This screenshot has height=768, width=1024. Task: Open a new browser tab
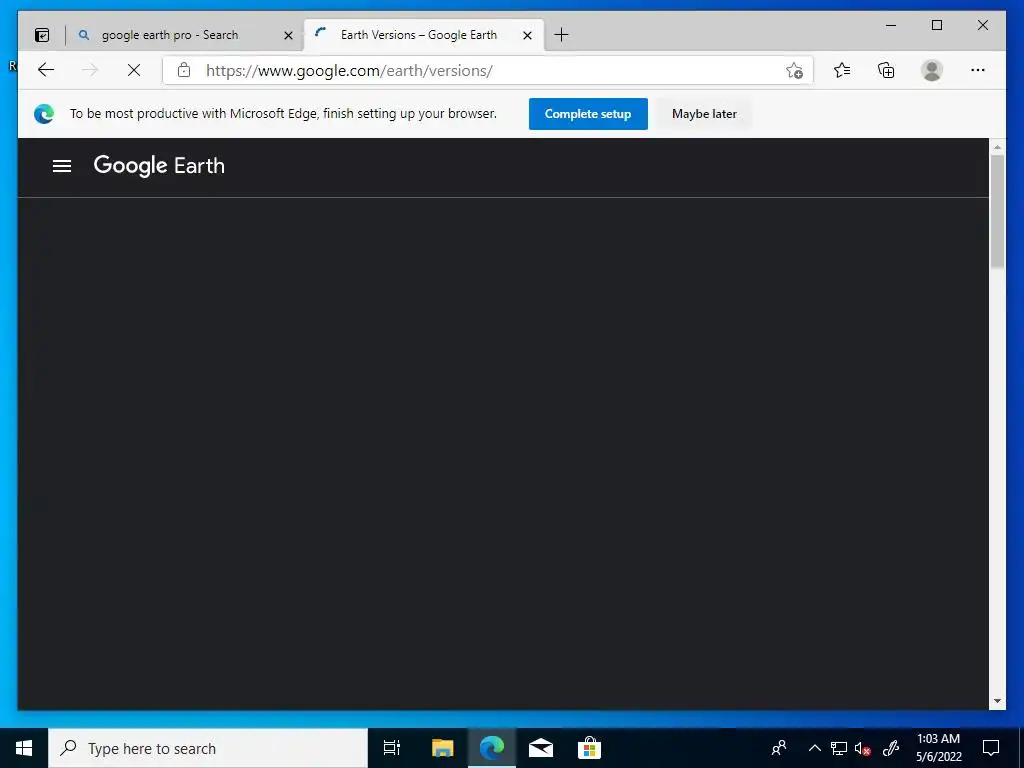561,35
